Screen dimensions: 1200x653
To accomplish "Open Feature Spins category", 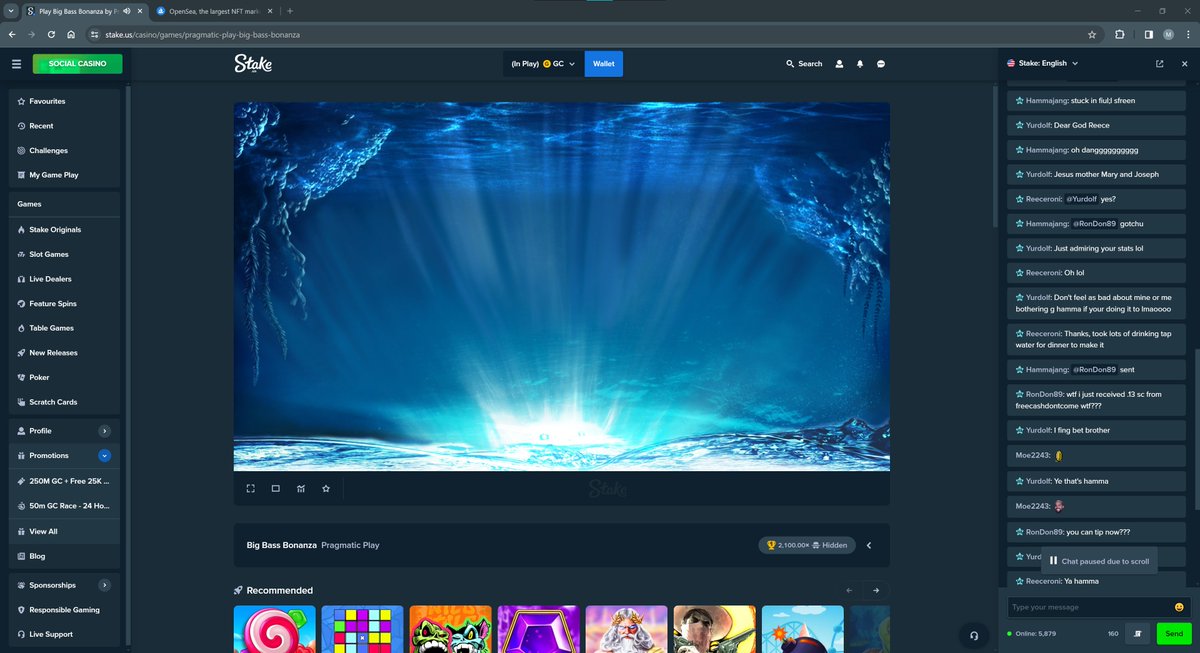I will pyautogui.click(x=65, y=303).
